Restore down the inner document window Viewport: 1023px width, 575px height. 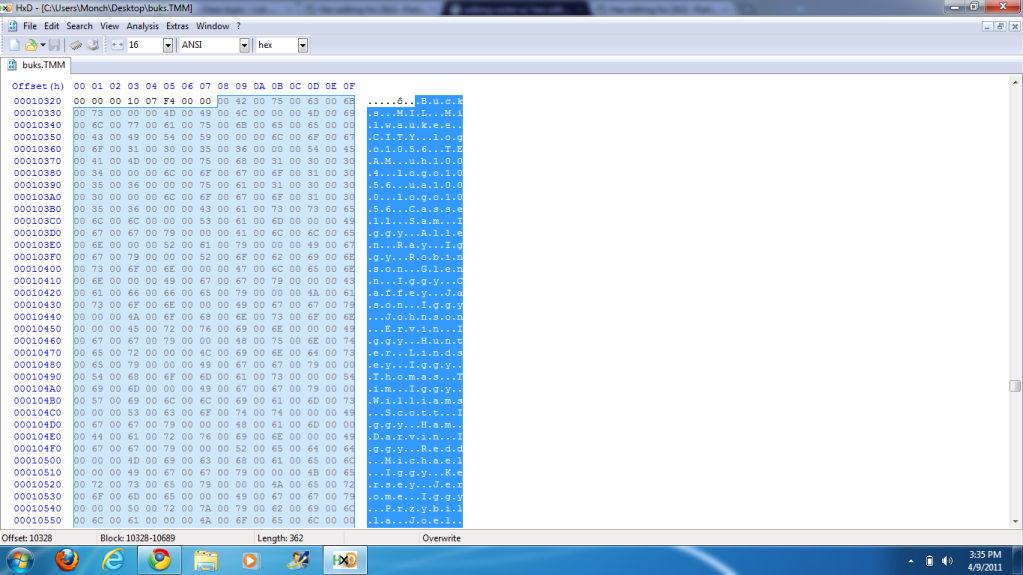click(1000, 26)
